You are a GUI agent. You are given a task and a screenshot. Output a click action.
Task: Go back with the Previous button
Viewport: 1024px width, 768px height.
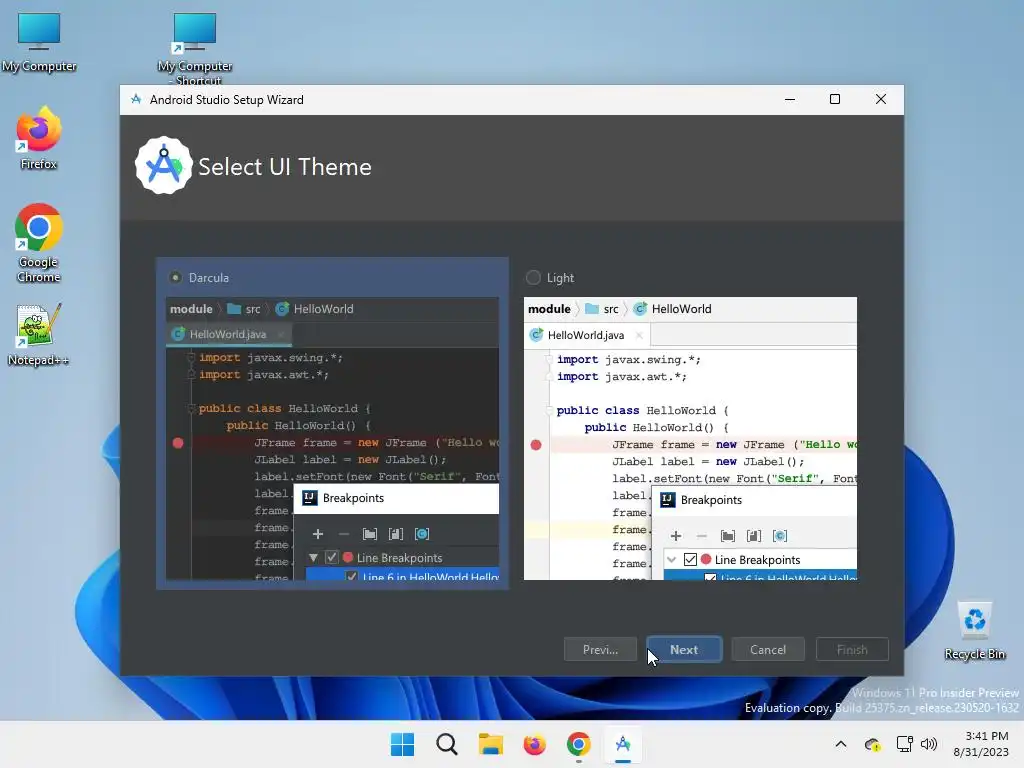tap(600, 650)
